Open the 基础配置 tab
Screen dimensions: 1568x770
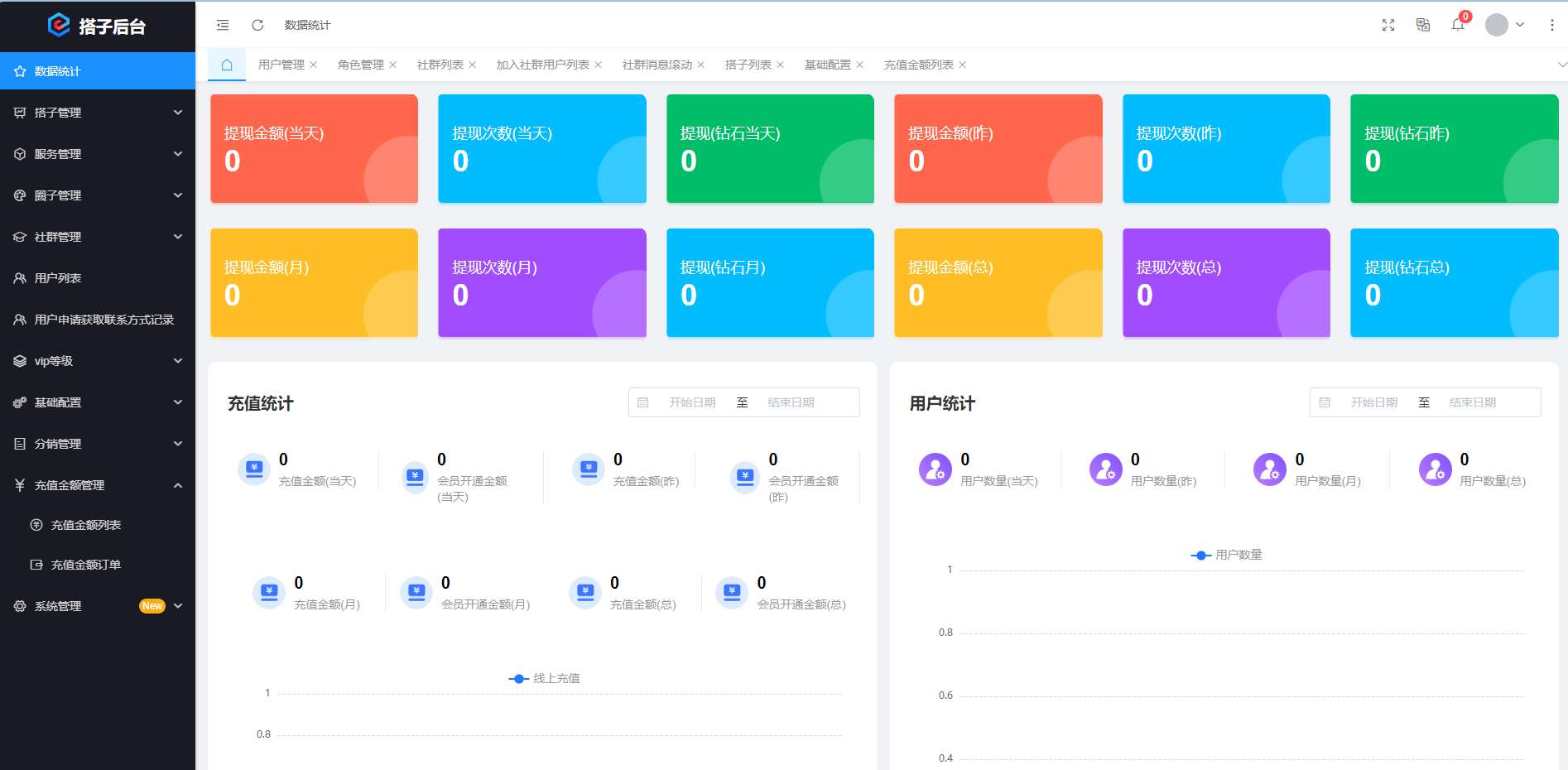click(x=827, y=65)
